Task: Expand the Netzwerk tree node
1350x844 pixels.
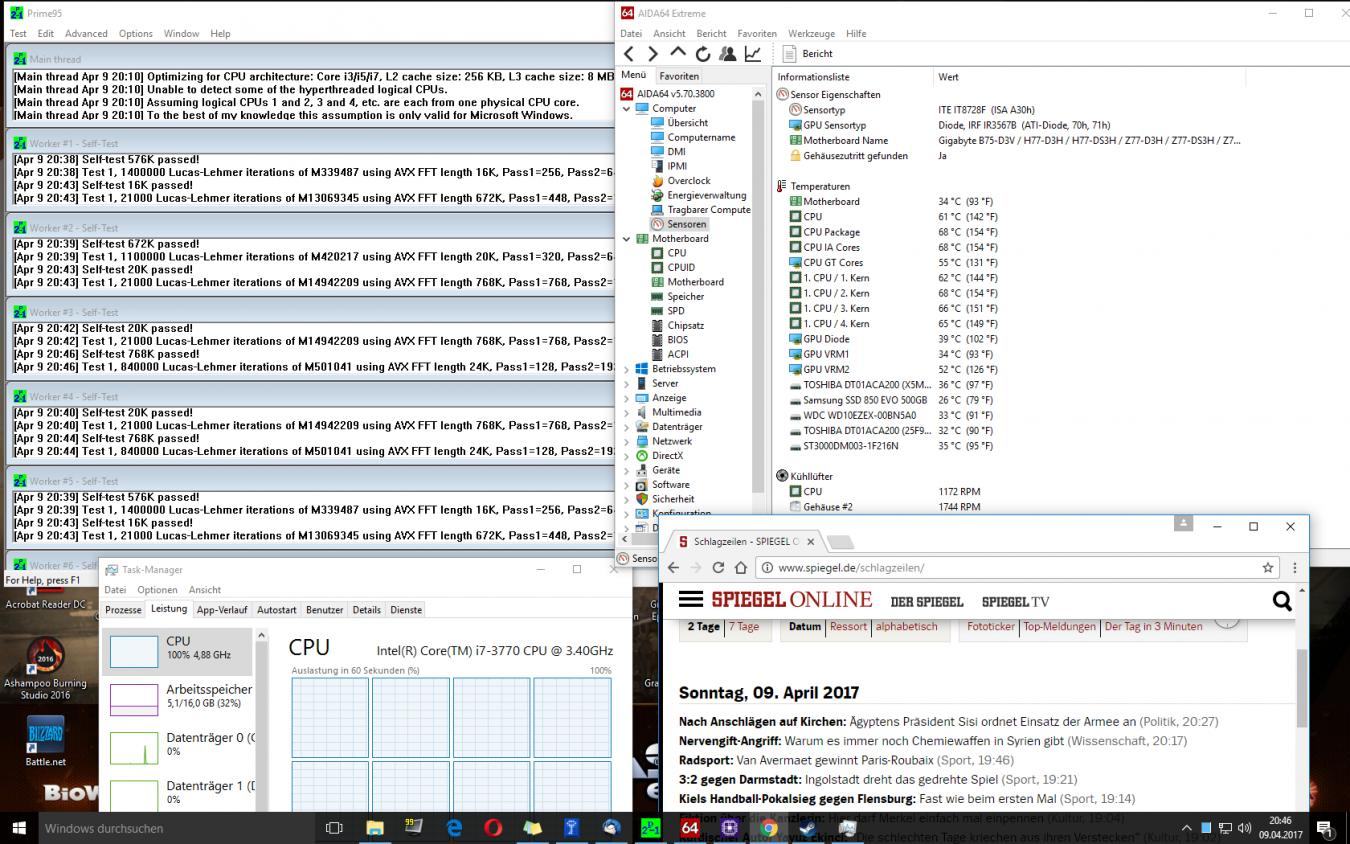Action: [627, 441]
